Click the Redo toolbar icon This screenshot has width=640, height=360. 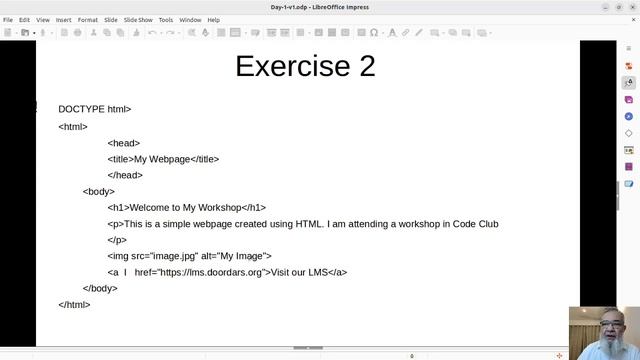tap(171, 33)
